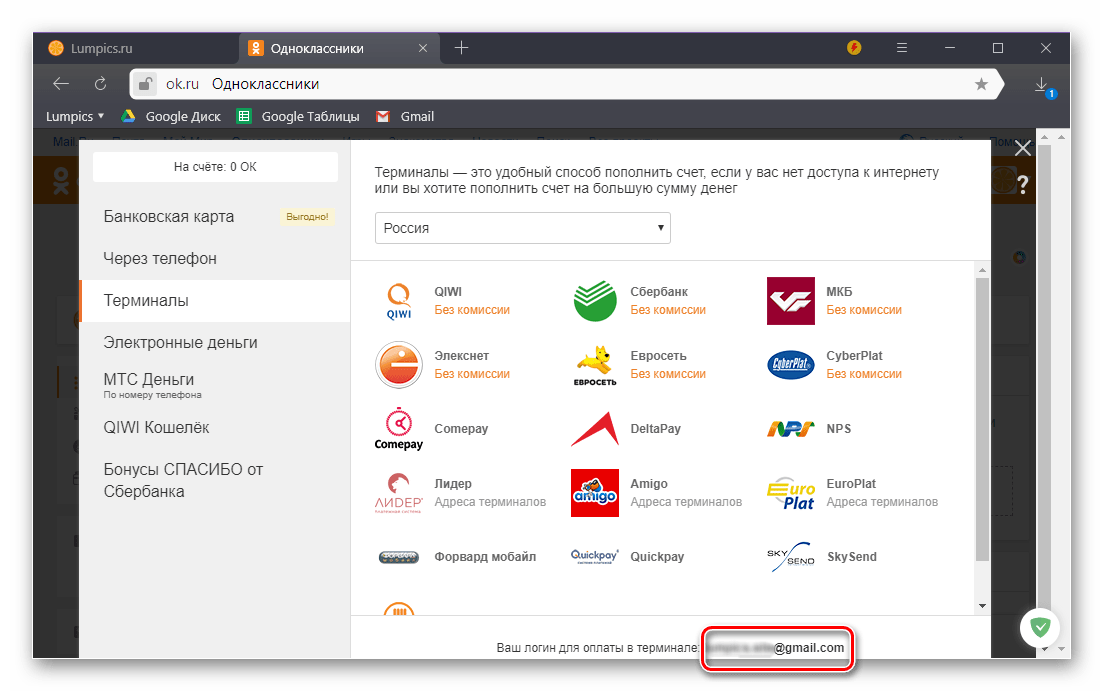Choose the Сбербанк terminal icon

tap(595, 301)
